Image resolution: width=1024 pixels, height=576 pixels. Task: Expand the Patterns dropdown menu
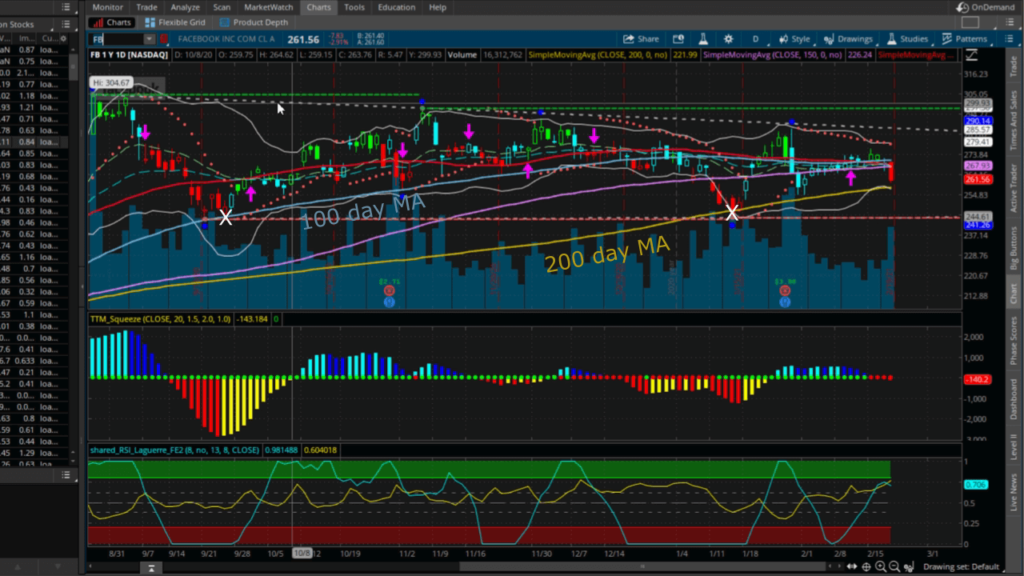tap(965, 39)
